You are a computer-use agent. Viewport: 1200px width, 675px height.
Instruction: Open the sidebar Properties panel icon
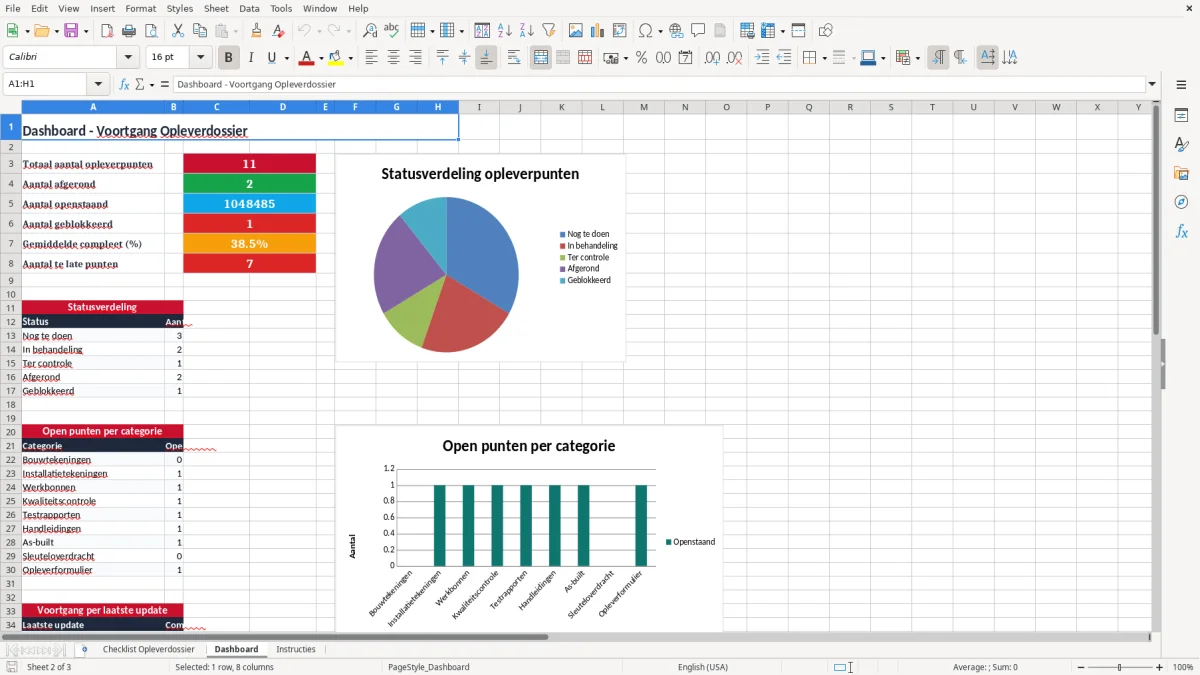click(x=1181, y=116)
